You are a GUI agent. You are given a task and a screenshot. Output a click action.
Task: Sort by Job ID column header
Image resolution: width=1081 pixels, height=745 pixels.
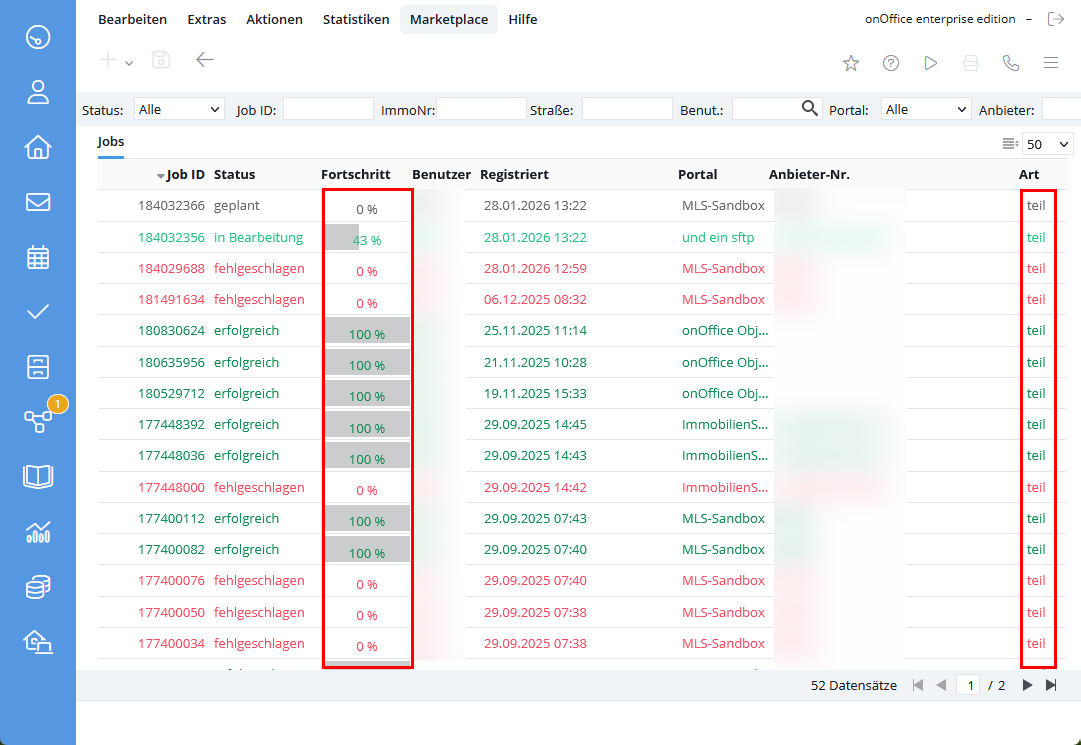click(185, 174)
